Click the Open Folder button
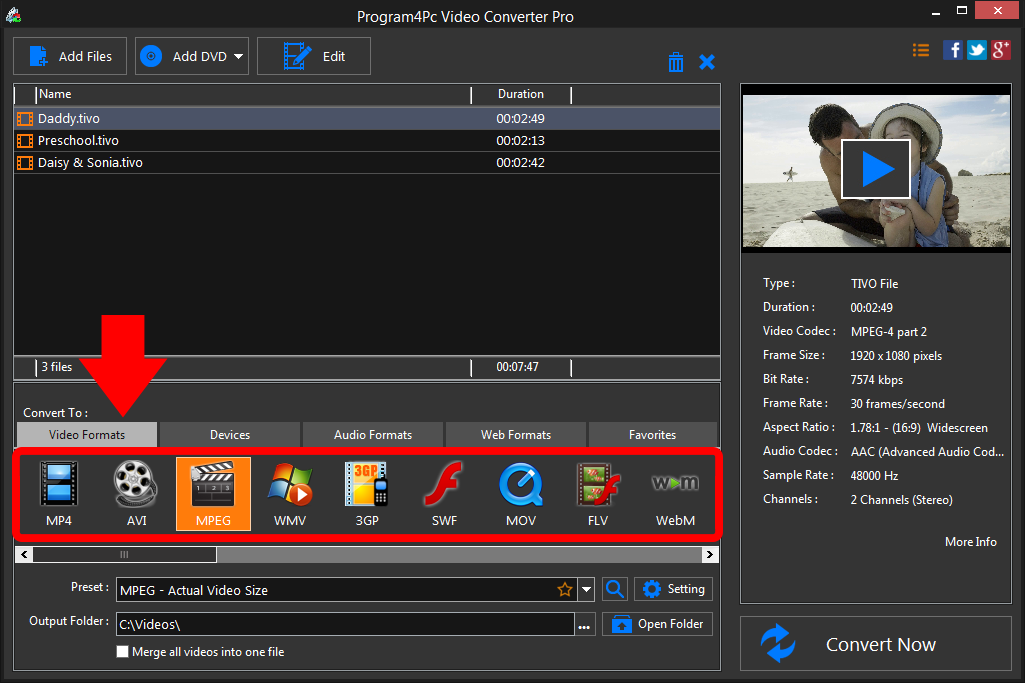Viewport: 1025px width, 683px height. click(x=657, y=624)
